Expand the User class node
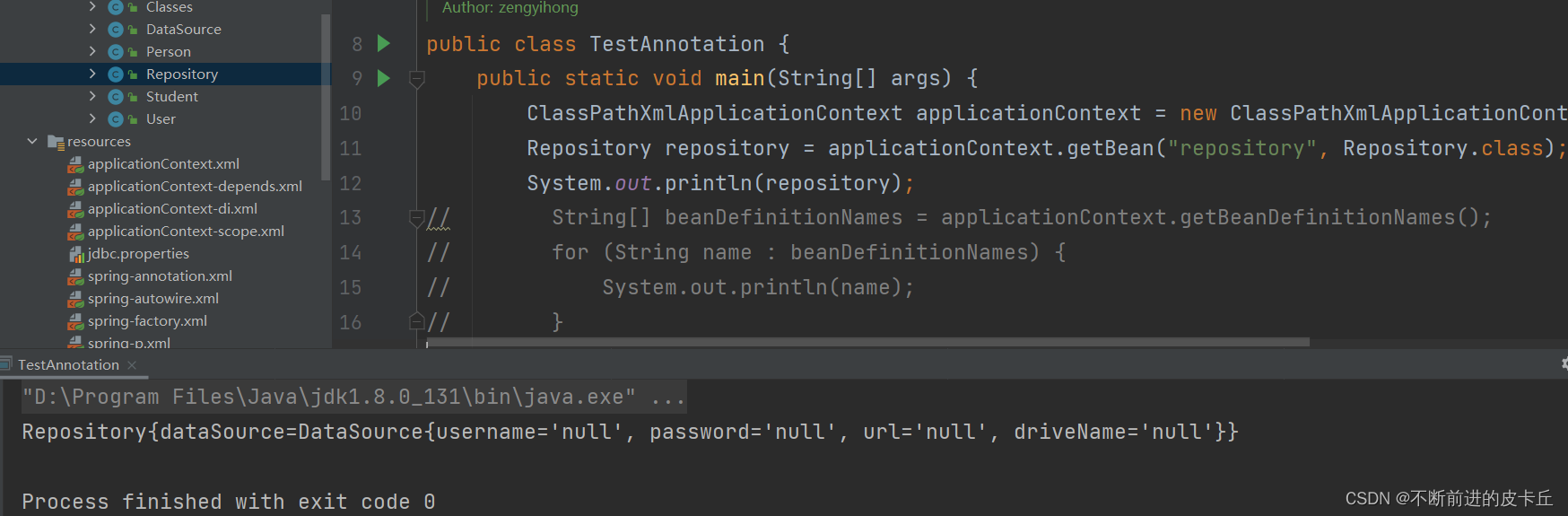The width and height of the screenshot is (1568, 516). tap(92, 118)
